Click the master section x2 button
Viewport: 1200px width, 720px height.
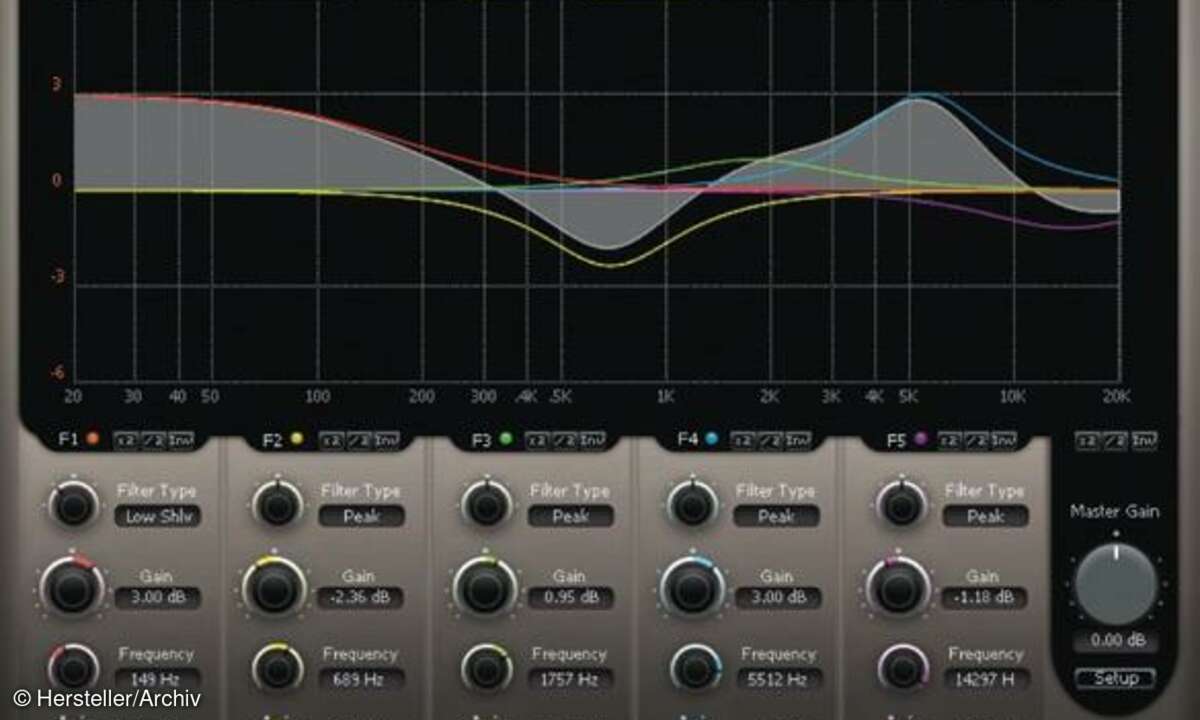(1089, 440)
